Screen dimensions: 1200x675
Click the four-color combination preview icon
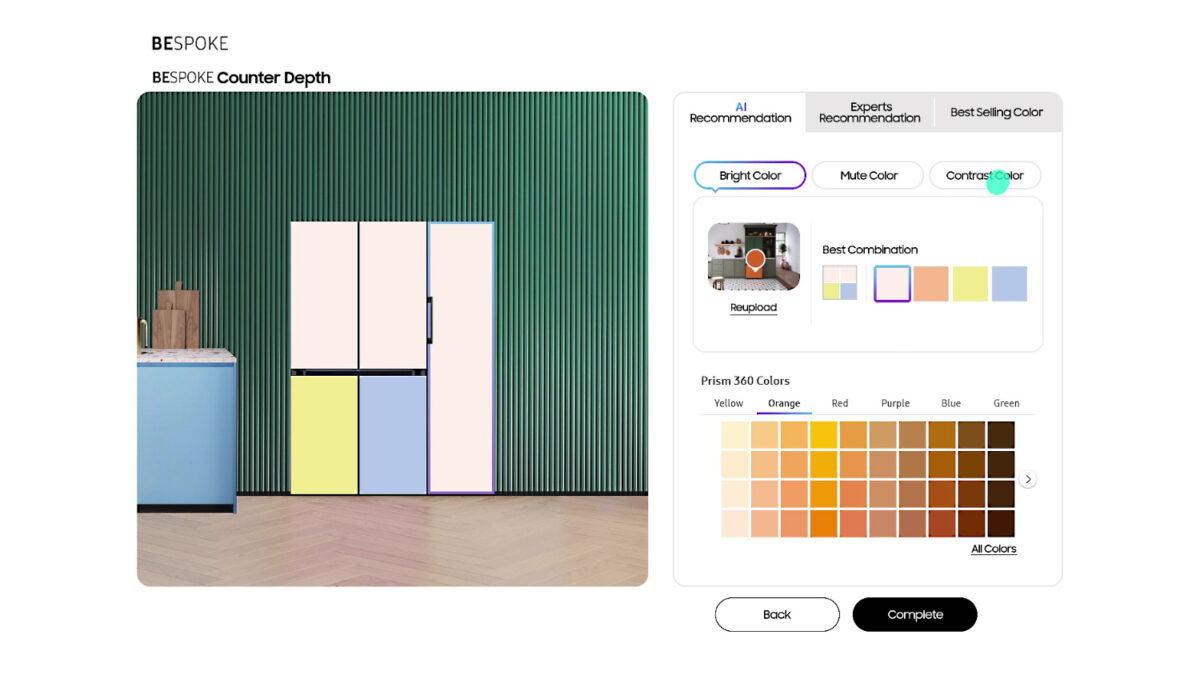[x=839, y=283]
